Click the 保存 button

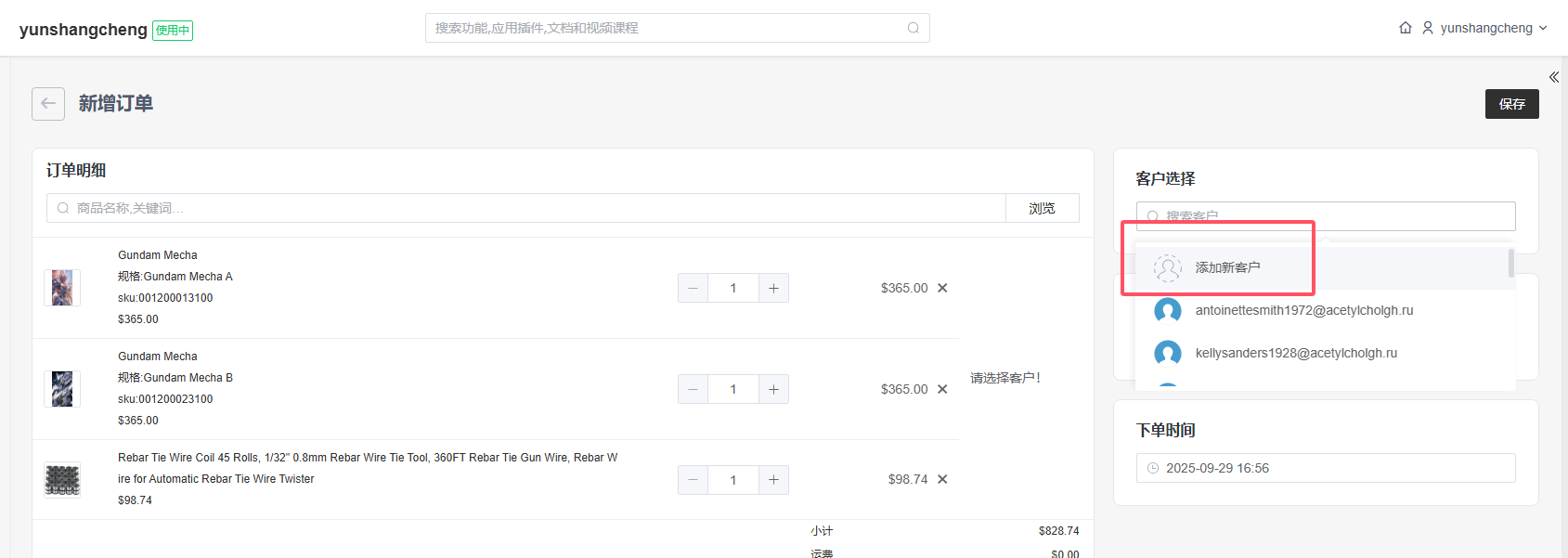coord(1511,104)
